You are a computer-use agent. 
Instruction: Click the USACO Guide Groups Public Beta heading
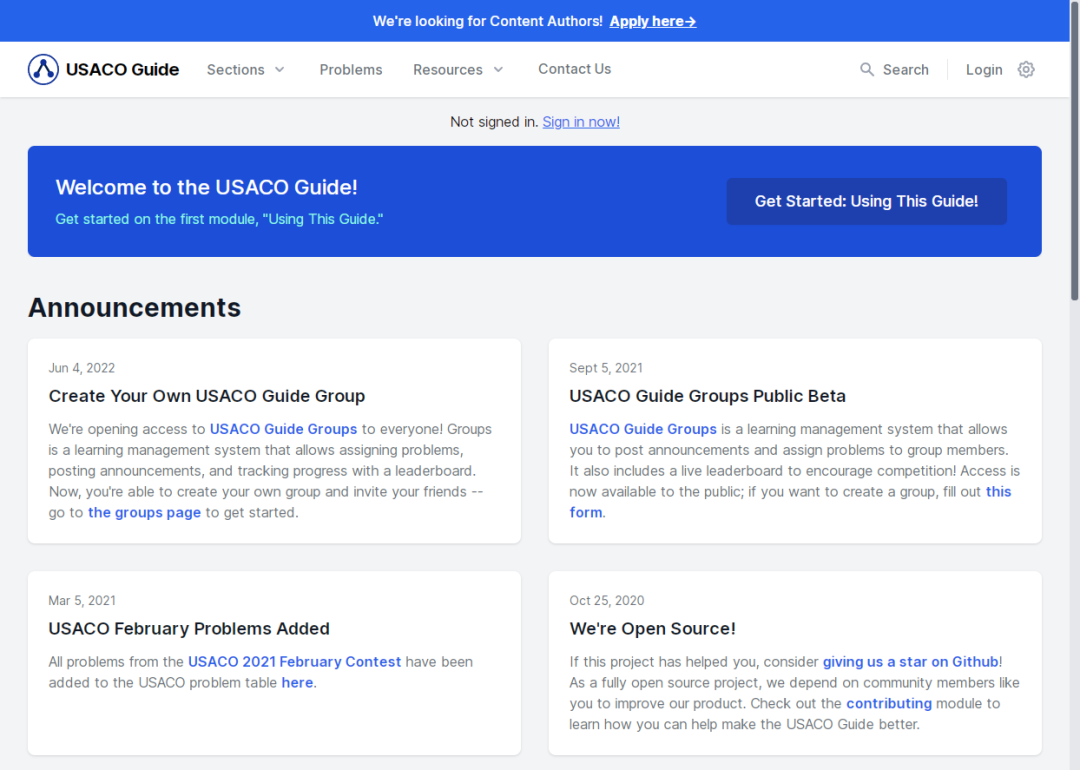pyautogui.click(x=707, y=396)
